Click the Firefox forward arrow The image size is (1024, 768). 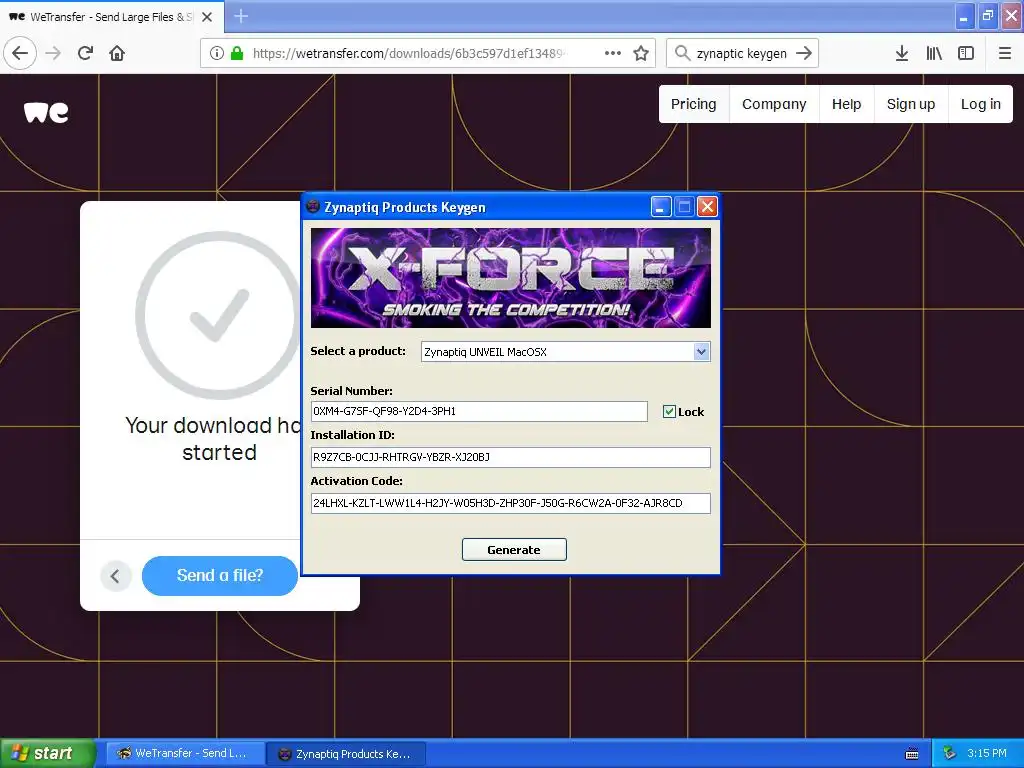(x=53, y=53)
